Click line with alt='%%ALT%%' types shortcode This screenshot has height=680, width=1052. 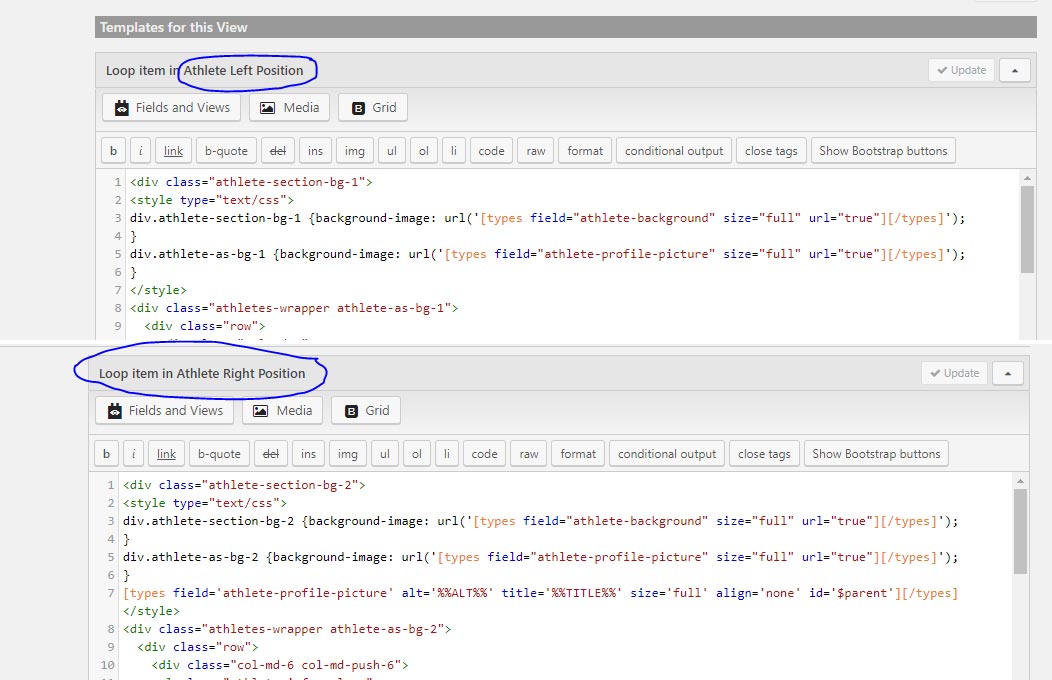coord(540,593)
